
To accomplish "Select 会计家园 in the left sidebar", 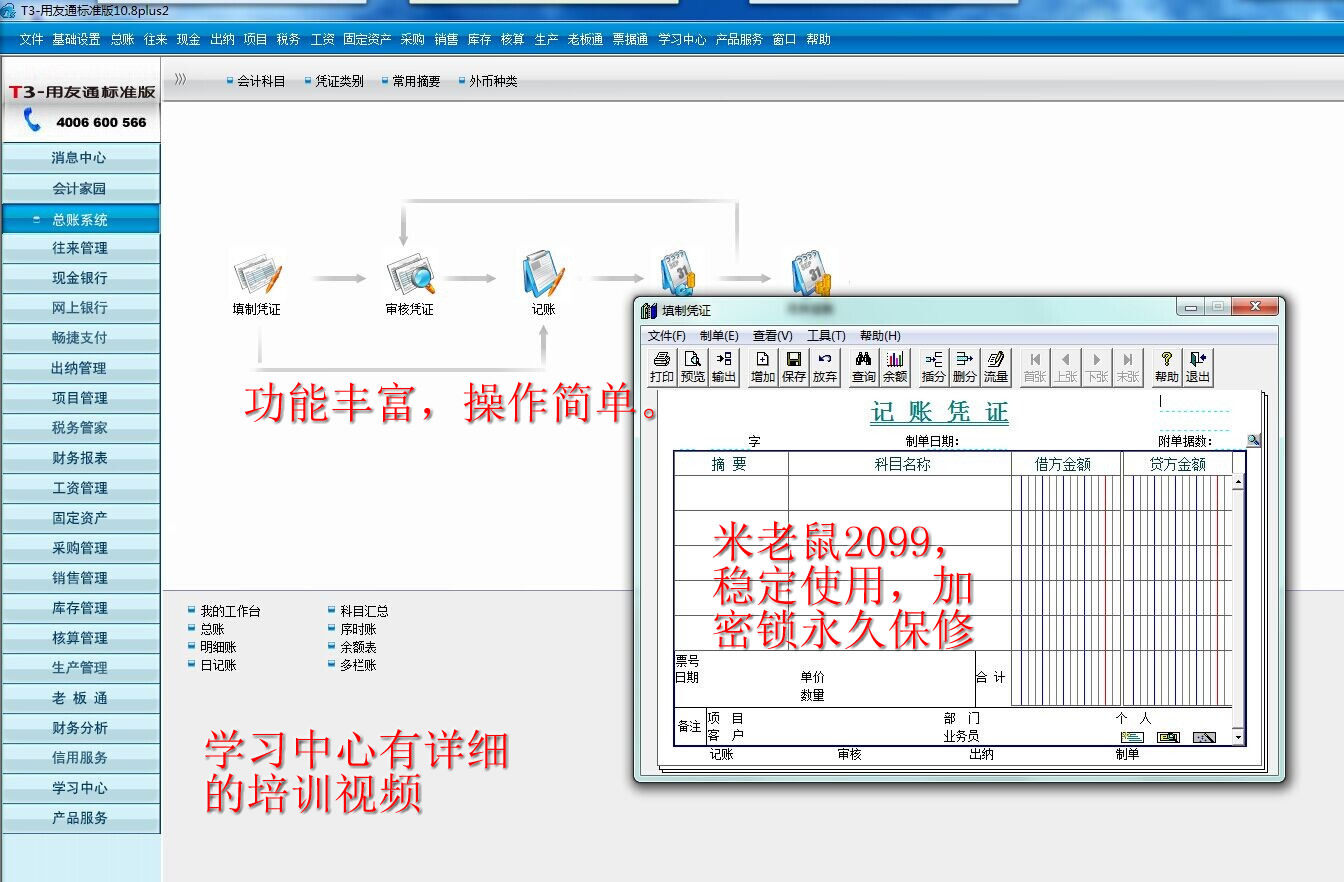I will (80, 188).
